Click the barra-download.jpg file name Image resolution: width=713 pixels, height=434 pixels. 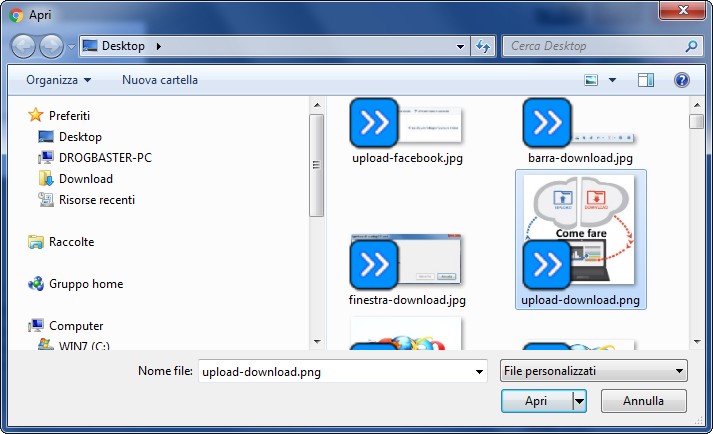tap(580, 158)
